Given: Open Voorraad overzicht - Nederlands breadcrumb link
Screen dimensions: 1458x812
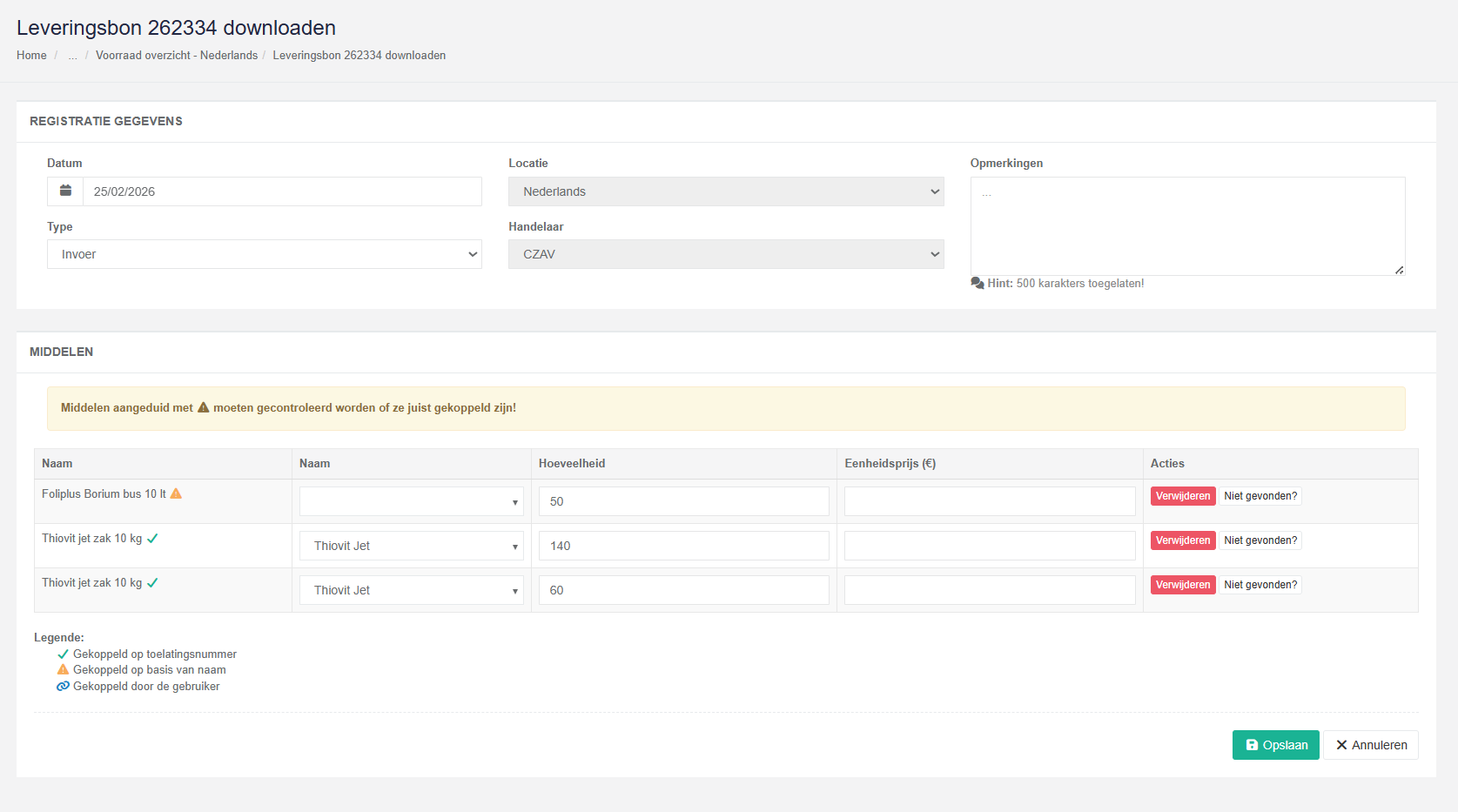Looking at the screenshot, I should [x=177, y=55].
